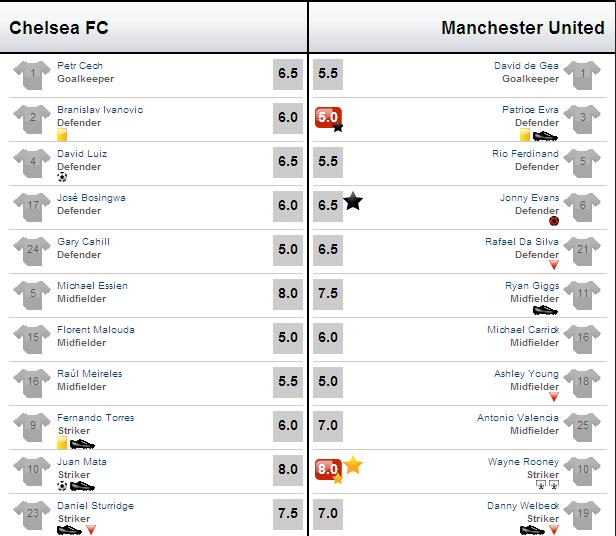This screenshot has height=536, width=616.
Task: Click the boot icon under Fernando Torres
Action: coord(82,444)
